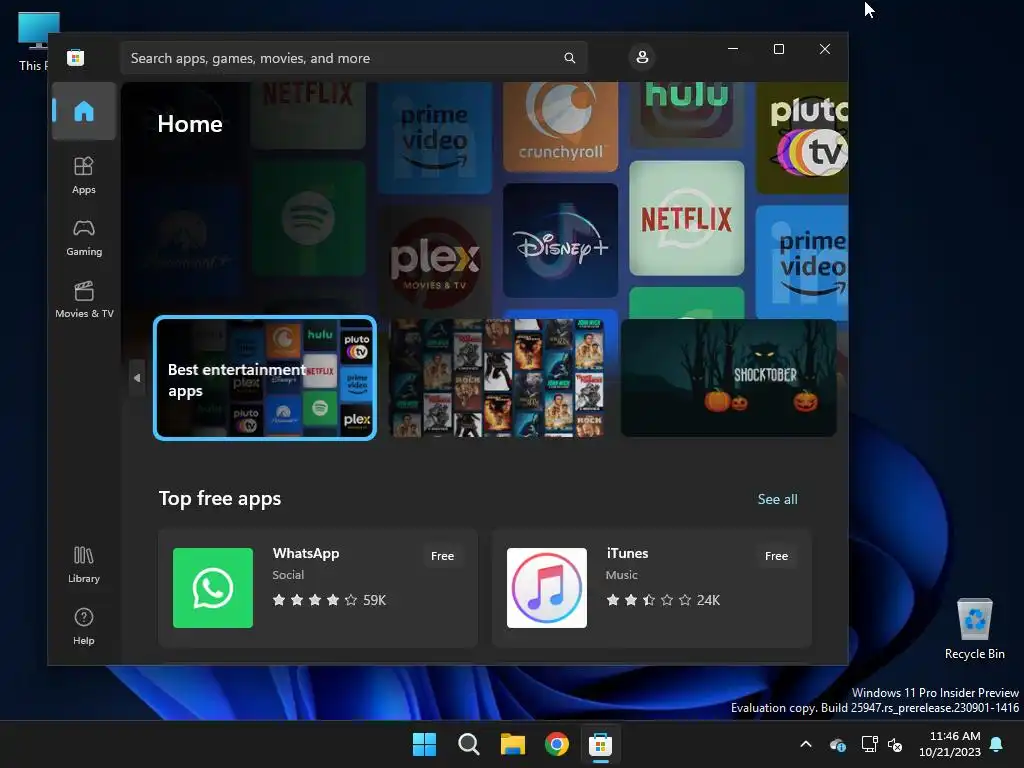
Task: Go to the Gaming section
Action: pos(84,237)
